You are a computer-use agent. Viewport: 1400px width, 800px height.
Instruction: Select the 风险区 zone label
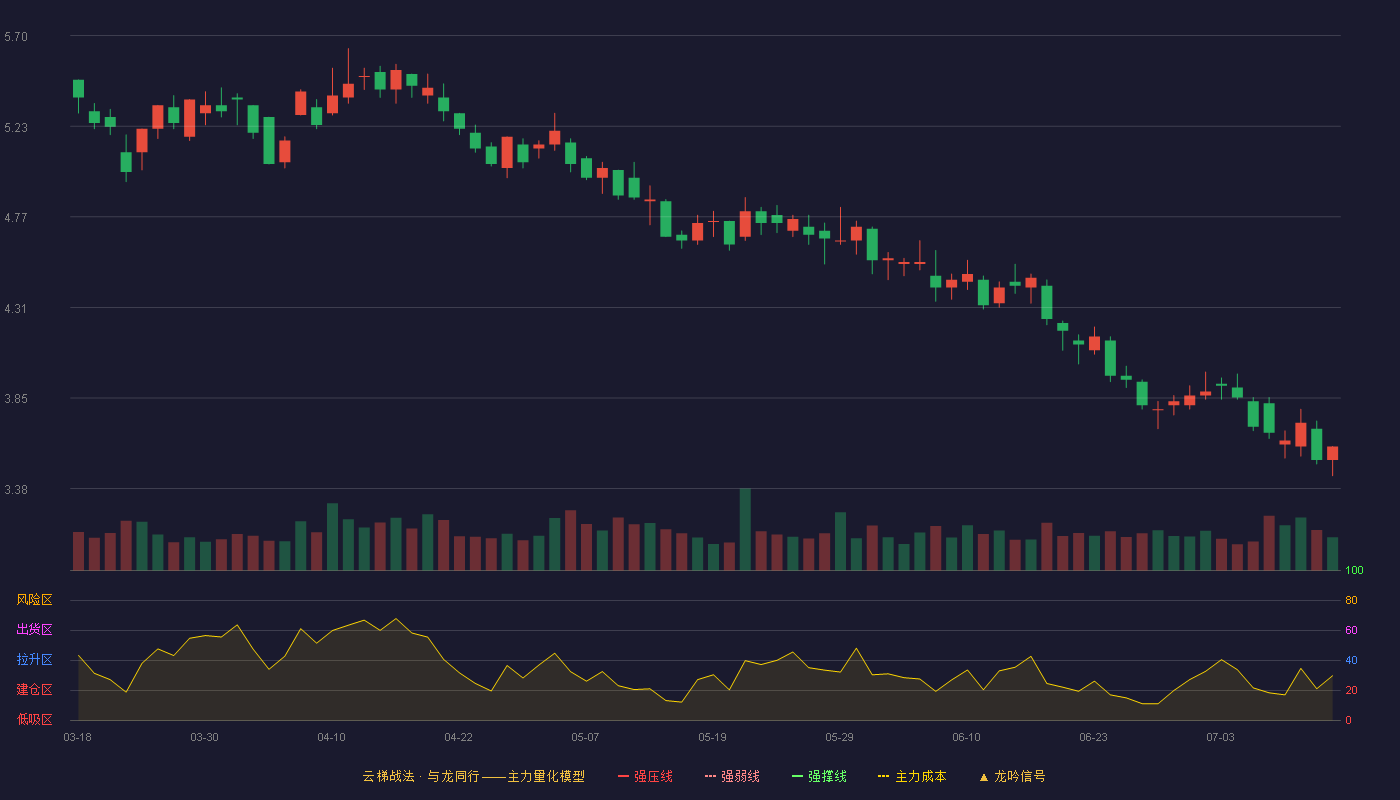click(x=35, y=600)
